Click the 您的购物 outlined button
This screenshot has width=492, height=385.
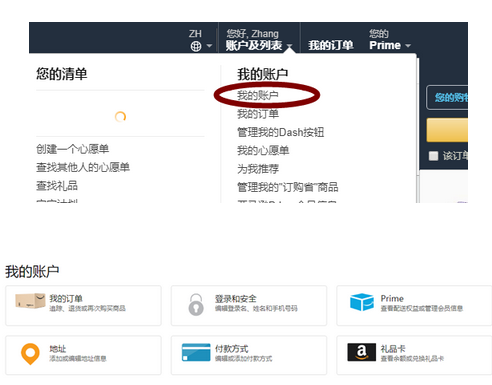(x=447, y=97)
